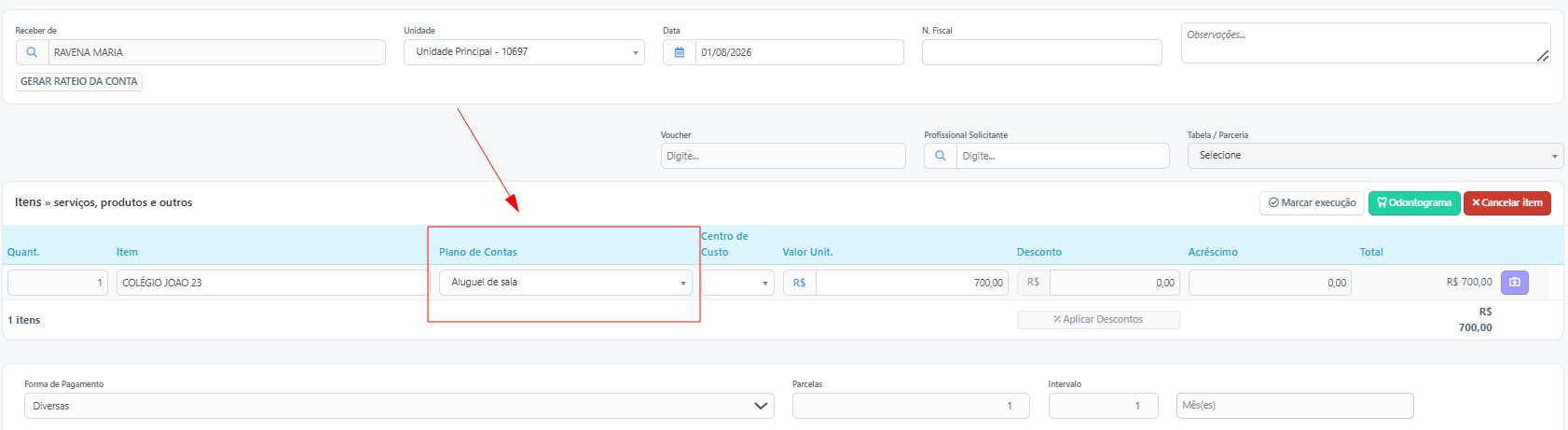Image resolution: width=1568 pixels, height=430 pixels.
Task: Click the Observações text area
Action: click(1366, 43)
